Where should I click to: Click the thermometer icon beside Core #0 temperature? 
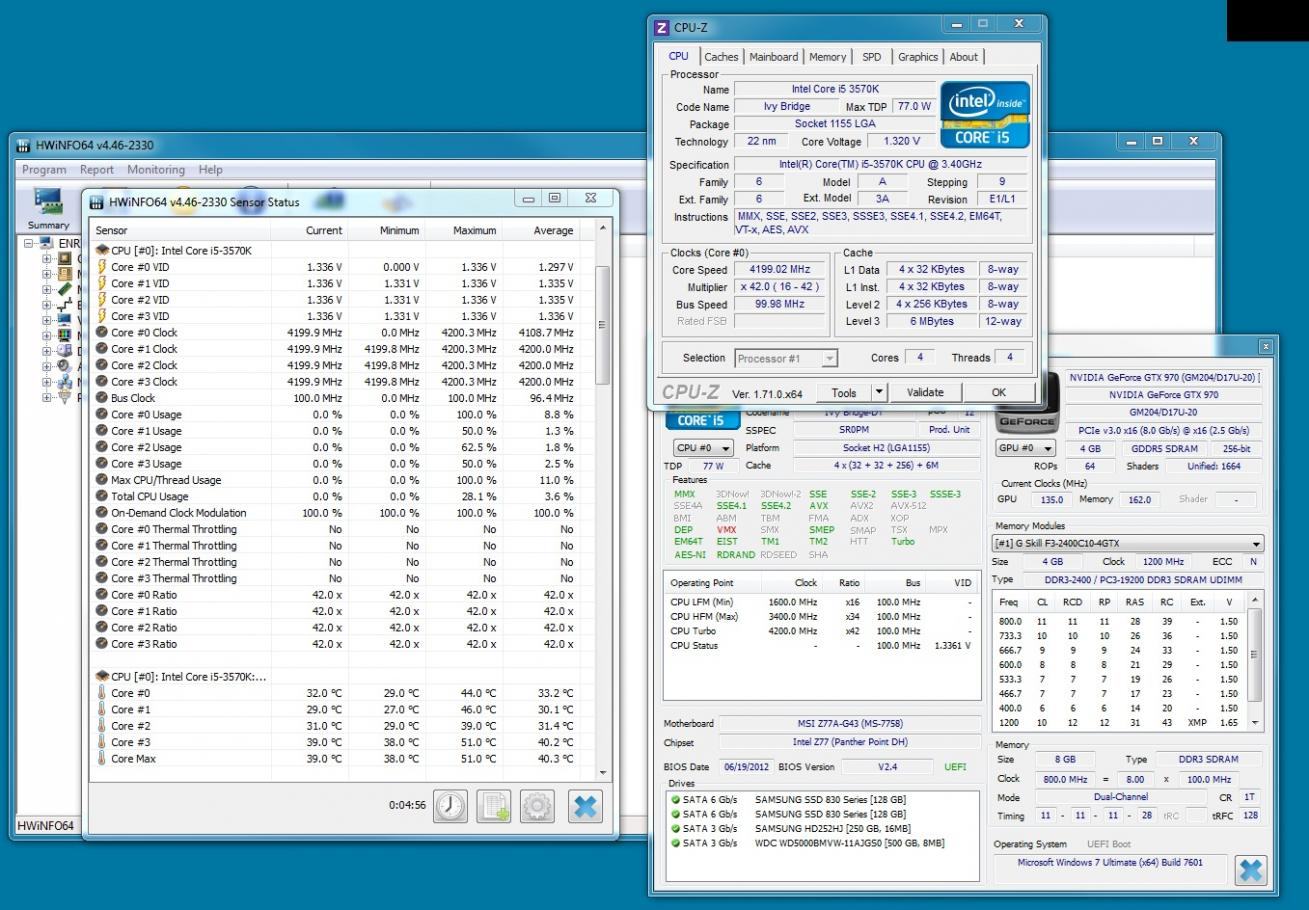tap(100, 693)
